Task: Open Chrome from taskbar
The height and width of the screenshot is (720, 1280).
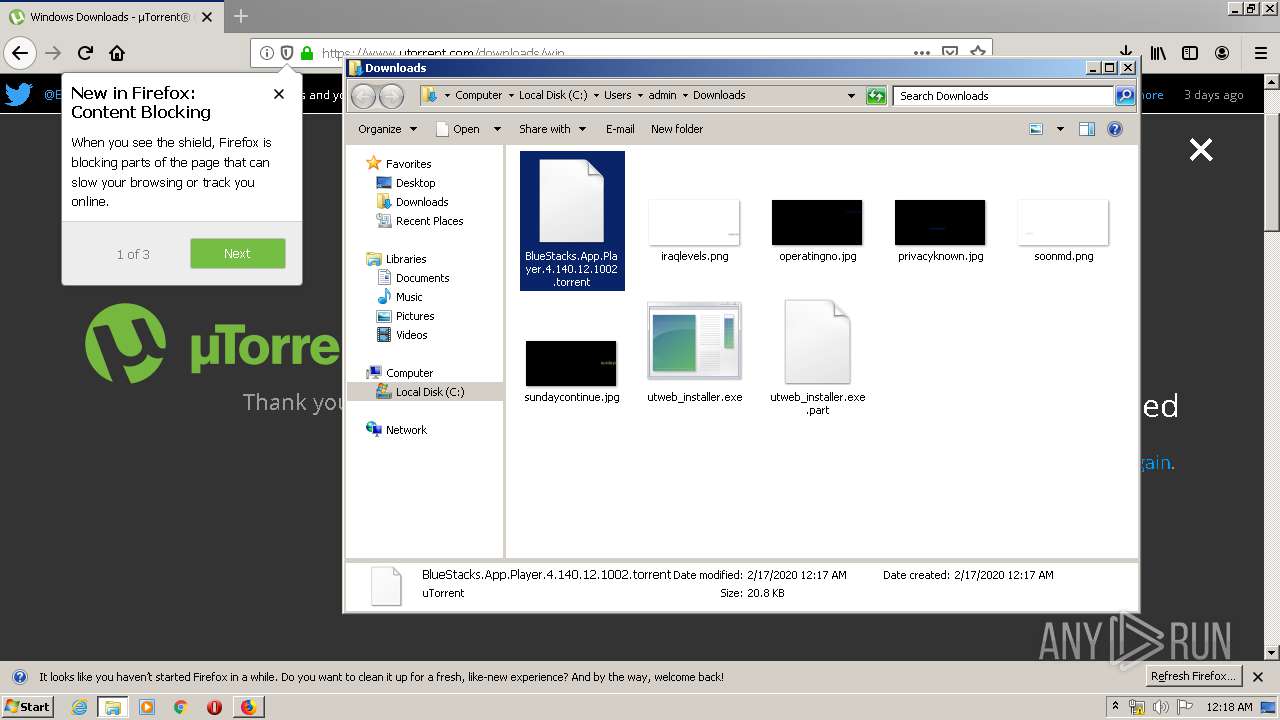Action: pos(180,707)
